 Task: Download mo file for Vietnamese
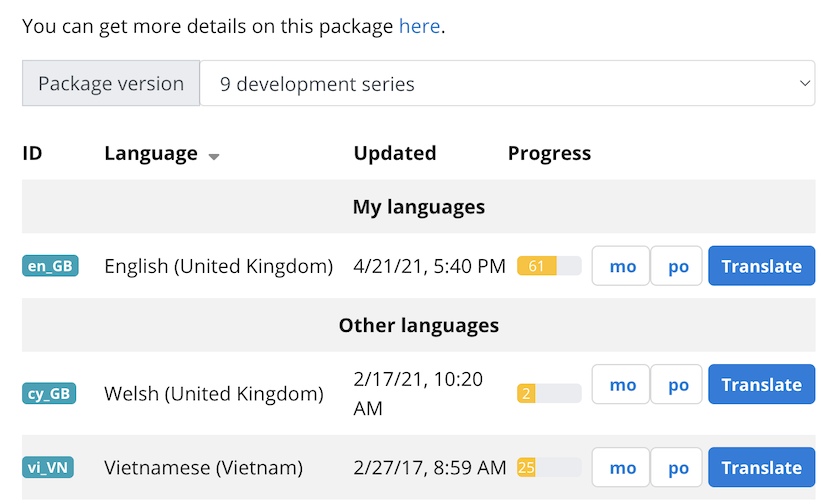coord(622,467)
